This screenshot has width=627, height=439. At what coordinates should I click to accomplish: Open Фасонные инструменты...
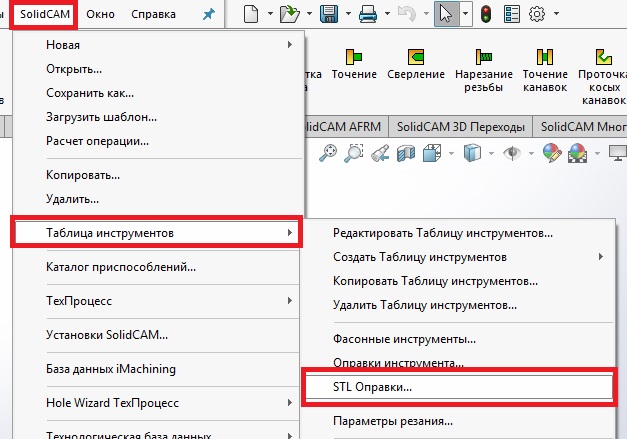[x=458, y=339]
